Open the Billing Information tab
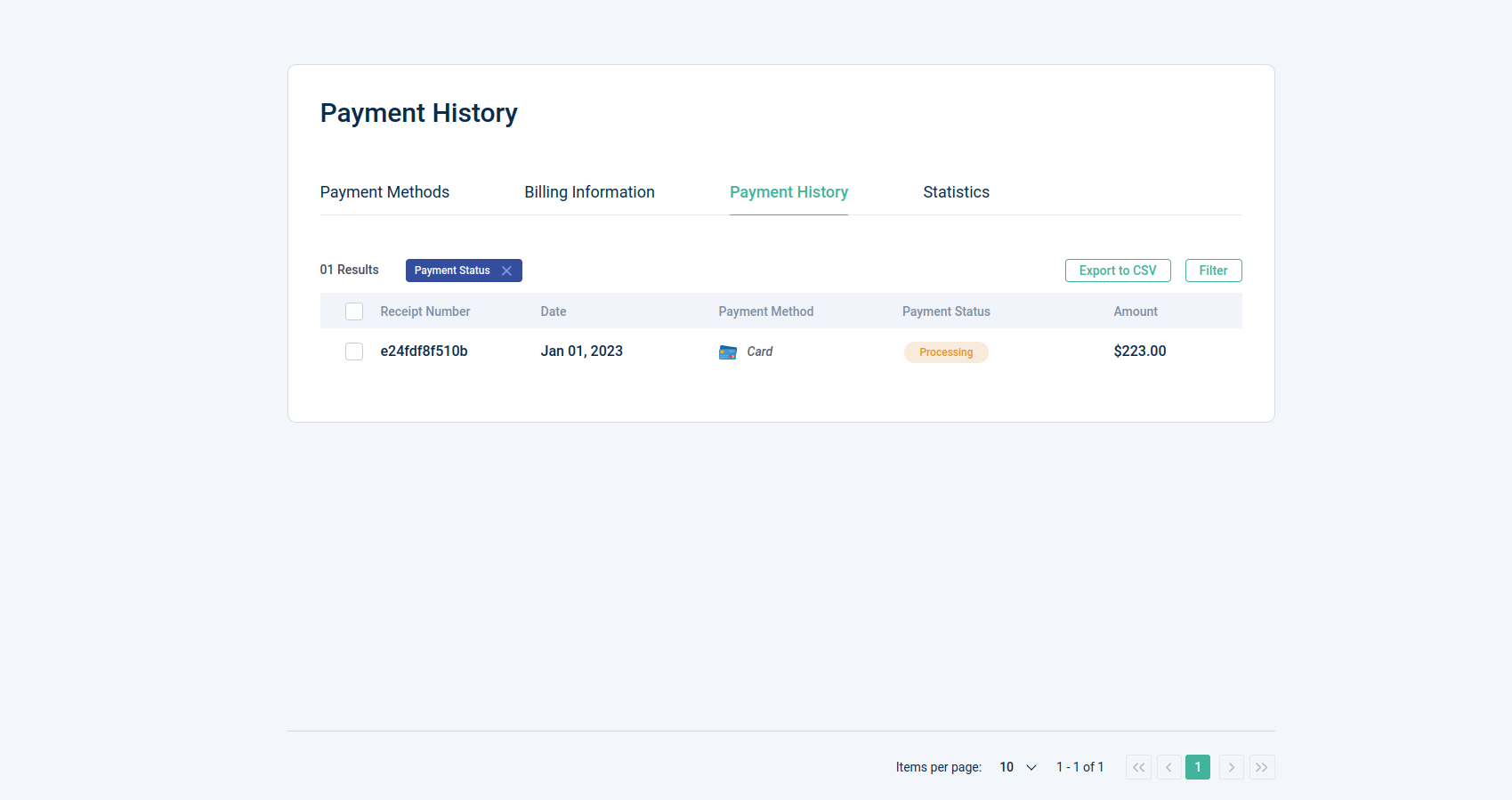1512x800 pixels. (589, 192)
